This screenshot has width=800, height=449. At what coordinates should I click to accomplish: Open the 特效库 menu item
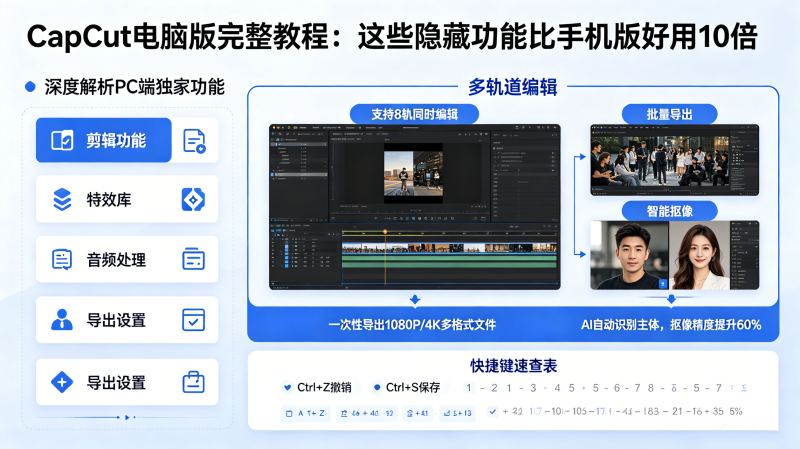[127, 199]
